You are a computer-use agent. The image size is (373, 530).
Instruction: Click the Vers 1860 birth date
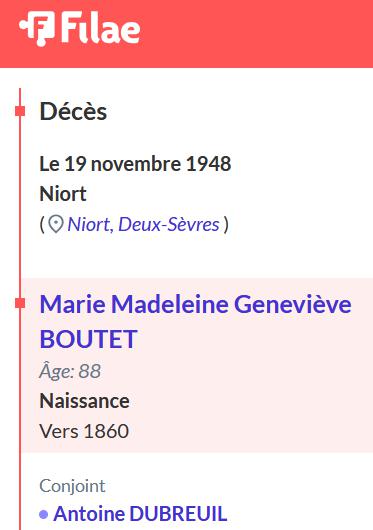coord(84,431)
